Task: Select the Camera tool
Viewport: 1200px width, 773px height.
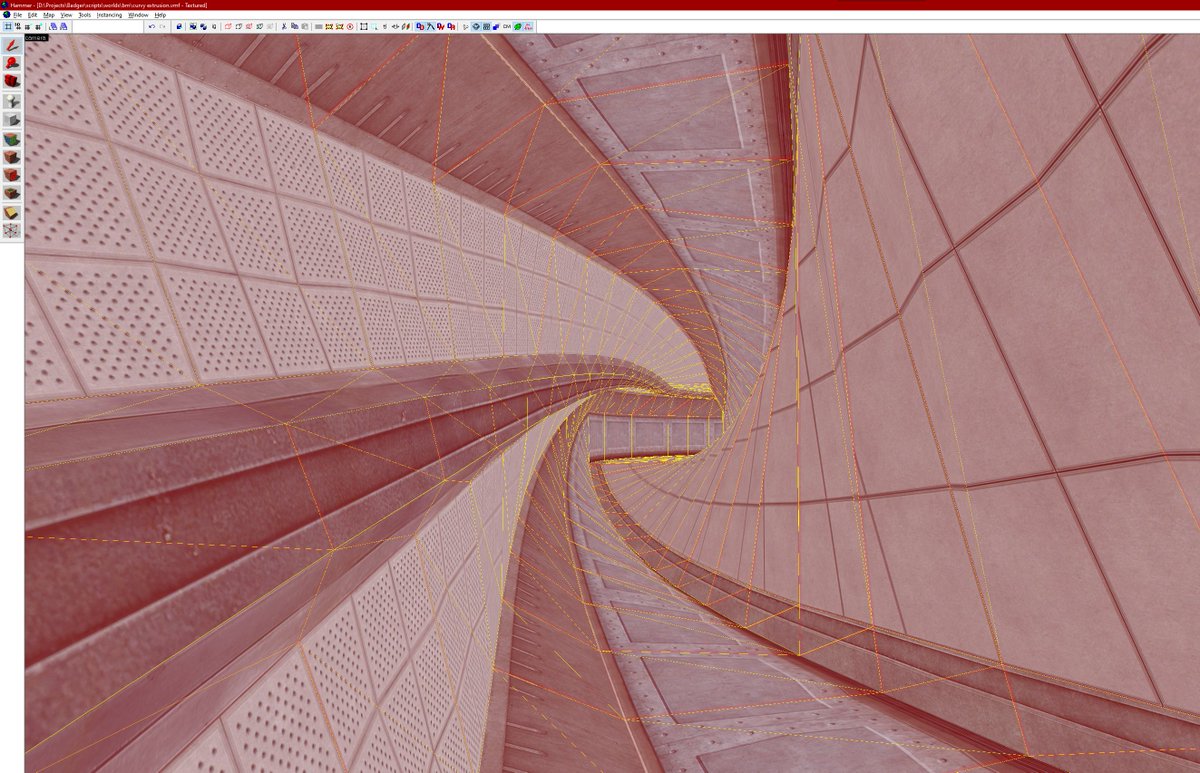Action: 12,81
